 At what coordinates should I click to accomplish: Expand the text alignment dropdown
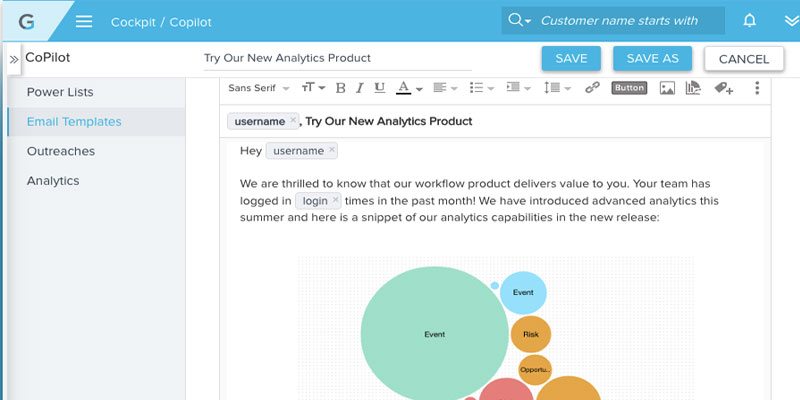445,88
